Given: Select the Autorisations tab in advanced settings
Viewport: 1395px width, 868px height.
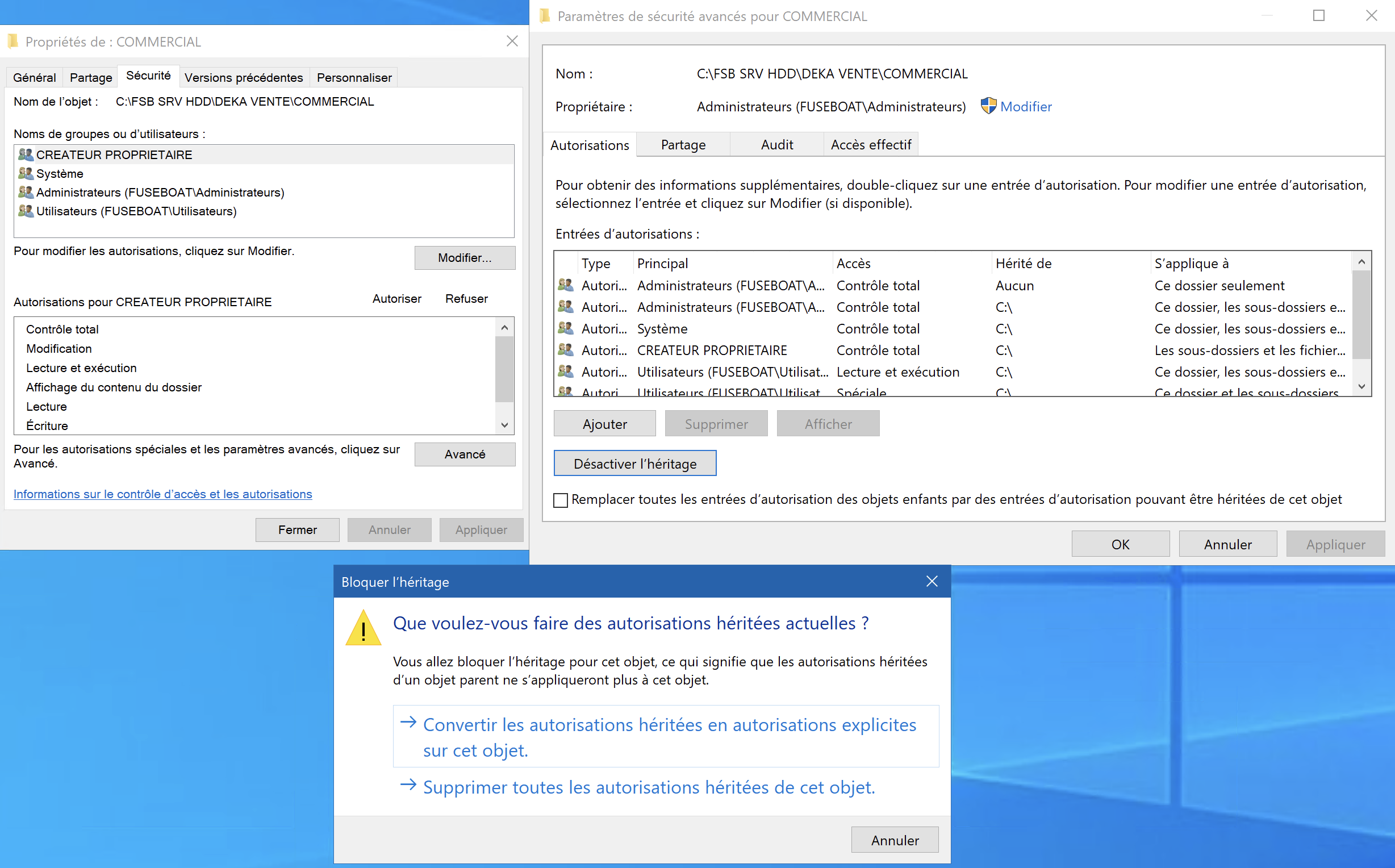Looking at the screenshot, I should [590, 145].
